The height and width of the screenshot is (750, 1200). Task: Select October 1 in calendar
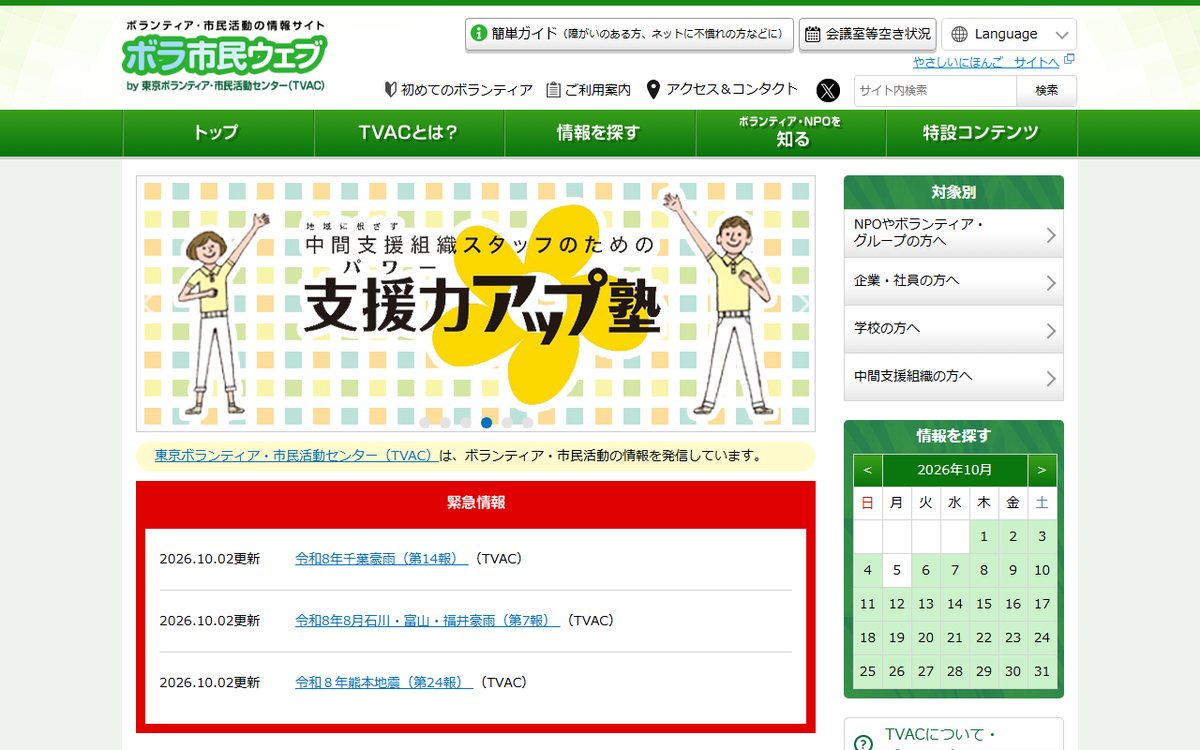tap(984, 537)
